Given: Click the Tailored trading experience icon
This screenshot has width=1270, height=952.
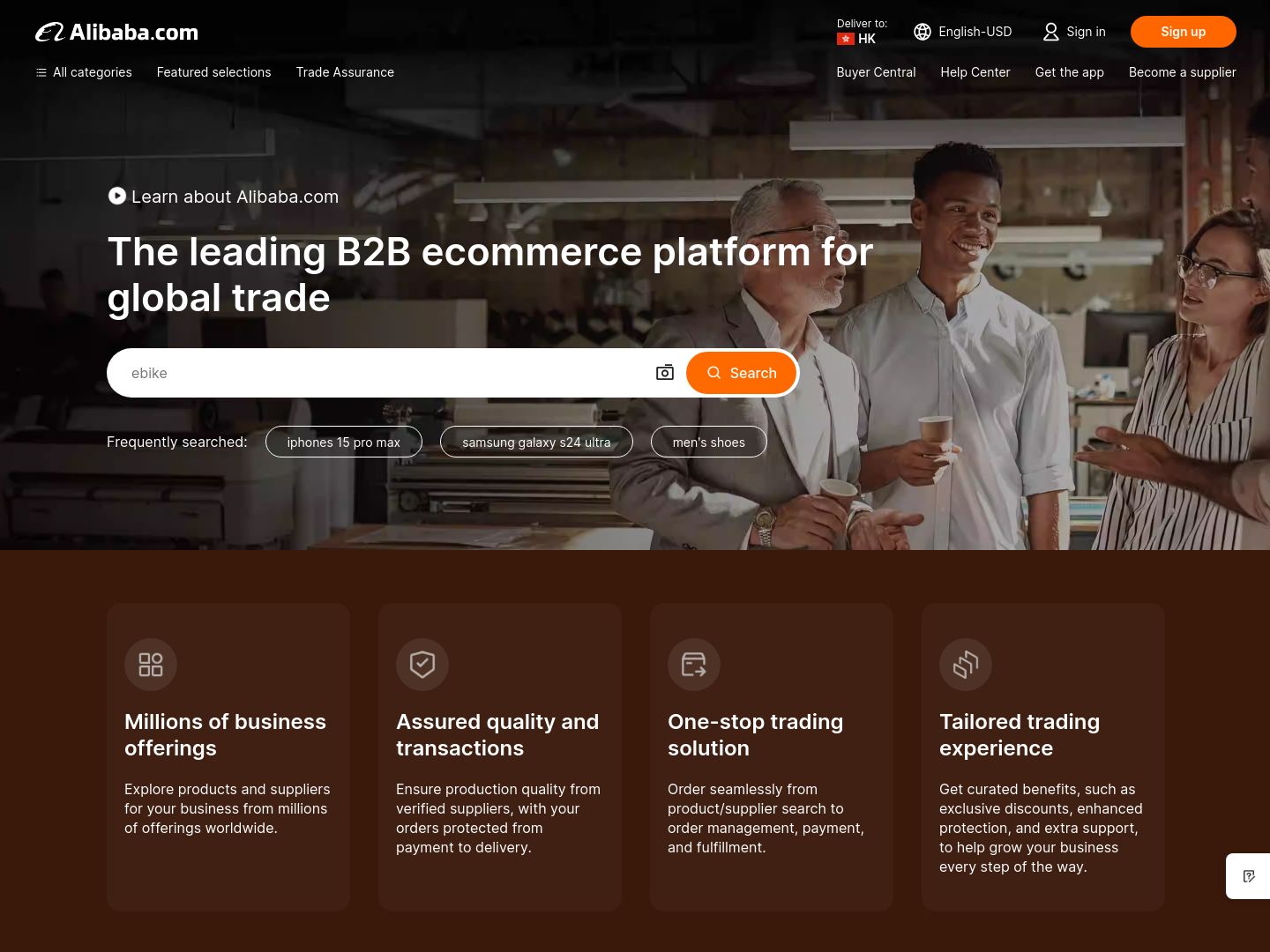Looking at the screenshot, I should (966, 665).
